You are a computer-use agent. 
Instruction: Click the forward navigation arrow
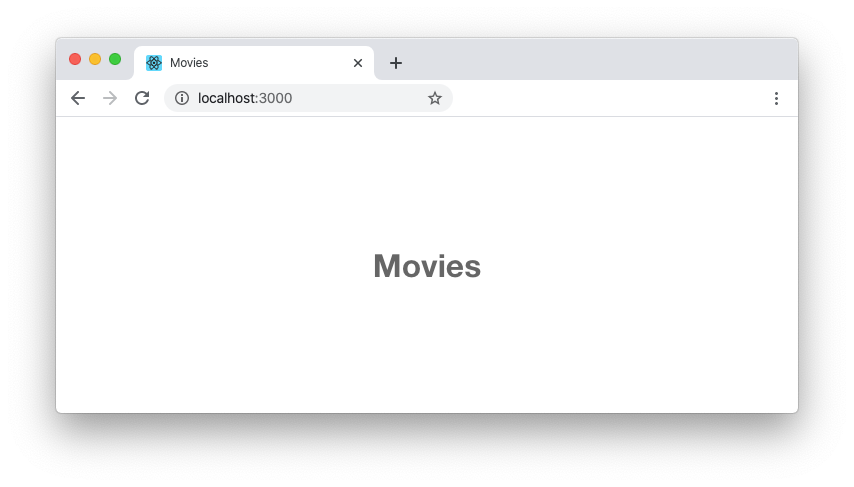pos(110,98)
